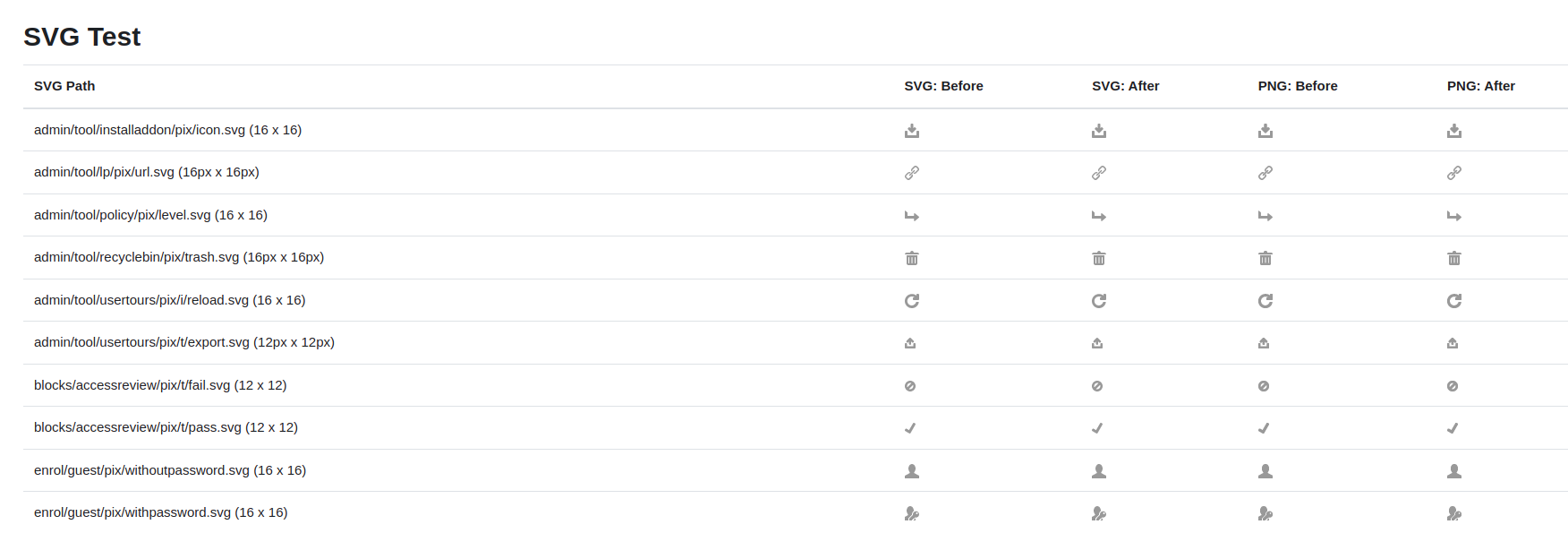
Task: Click the trash icon under SVG: Before
Action: coord(912,258)
